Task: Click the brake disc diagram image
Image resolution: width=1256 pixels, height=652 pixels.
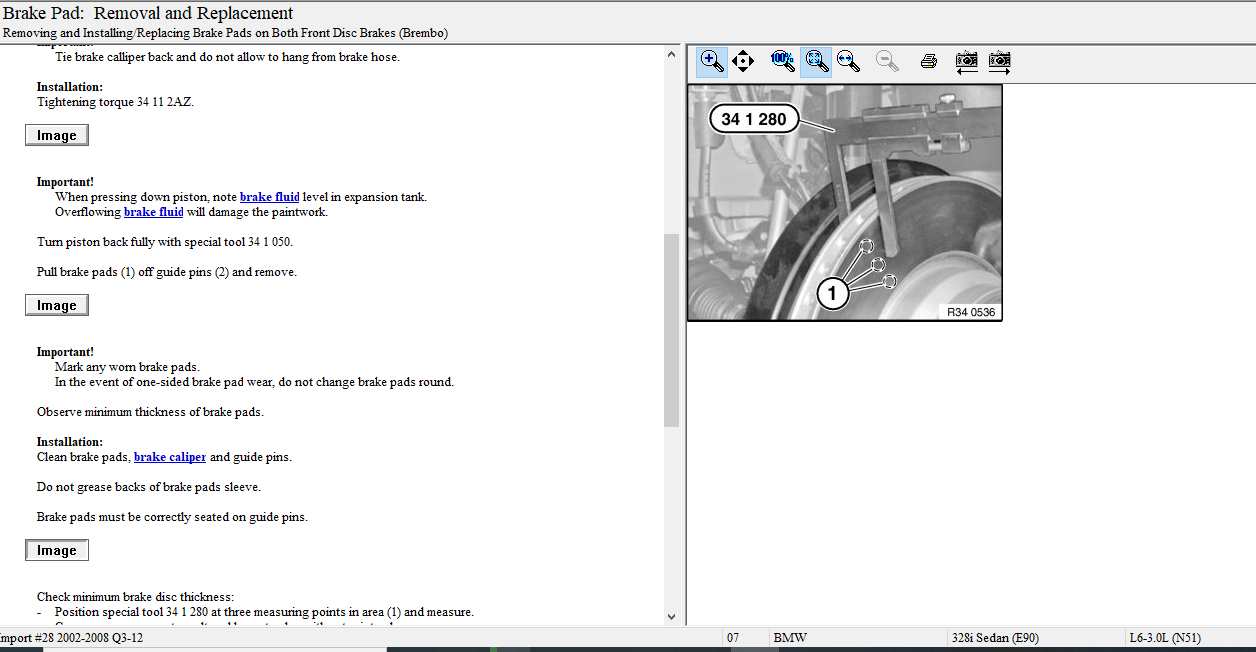Action: pyautogui.click(x=845, y=203)
